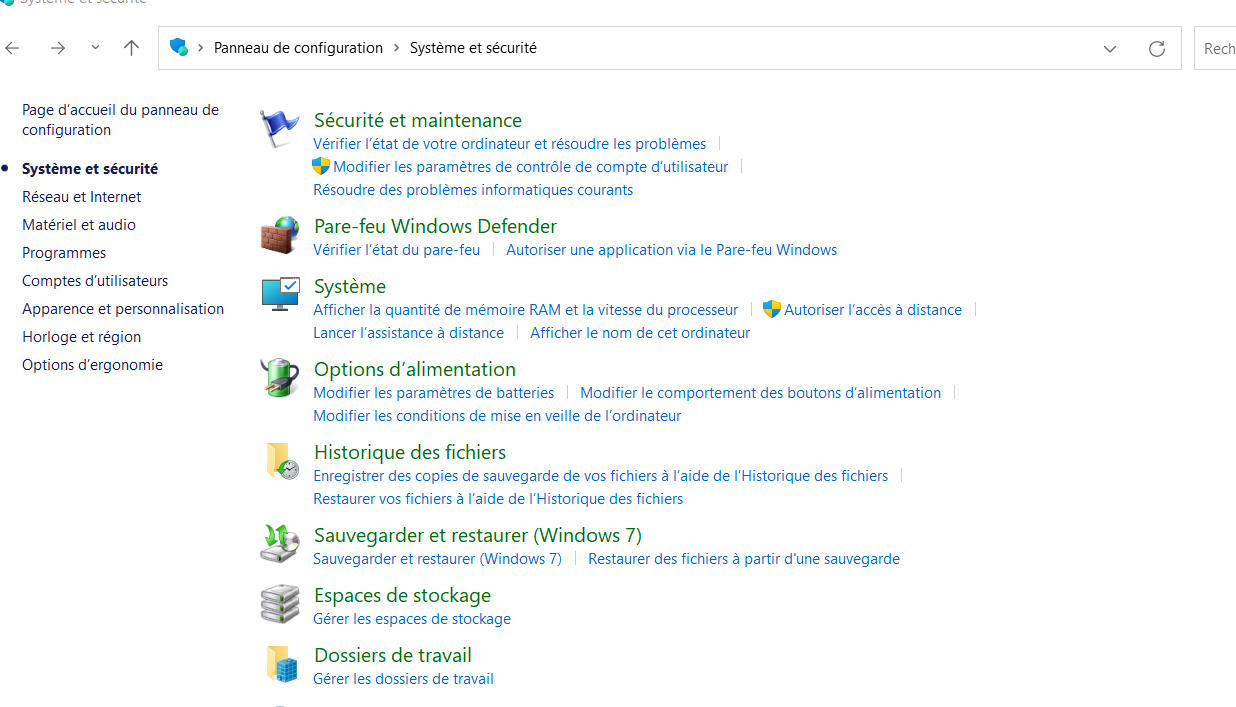The width and height of the screenshot is (1236, 707).
Task: Click Gérer les espaces de stockage
Action: (412, 619)
